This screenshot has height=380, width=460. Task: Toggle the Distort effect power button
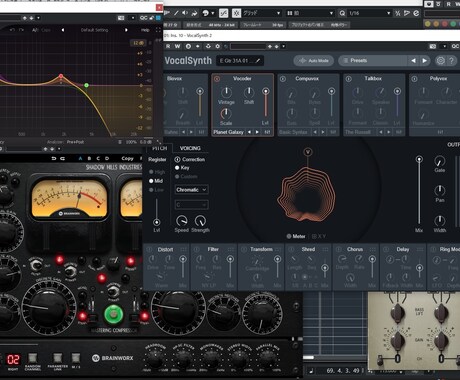point(149,249)
